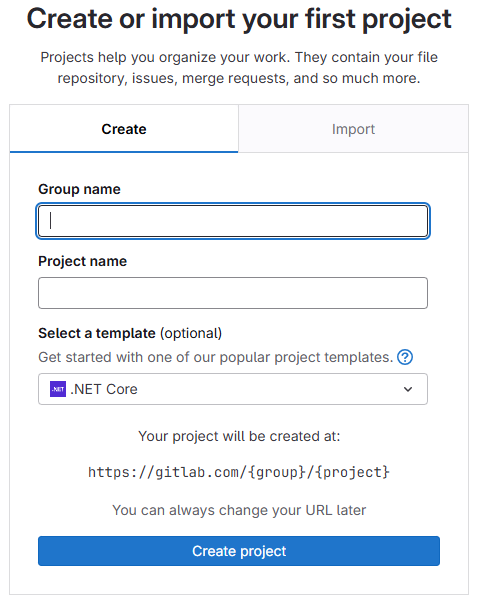478x601 pixels.
Task: Click the Projects help you organize description
Action: (239, 67)
